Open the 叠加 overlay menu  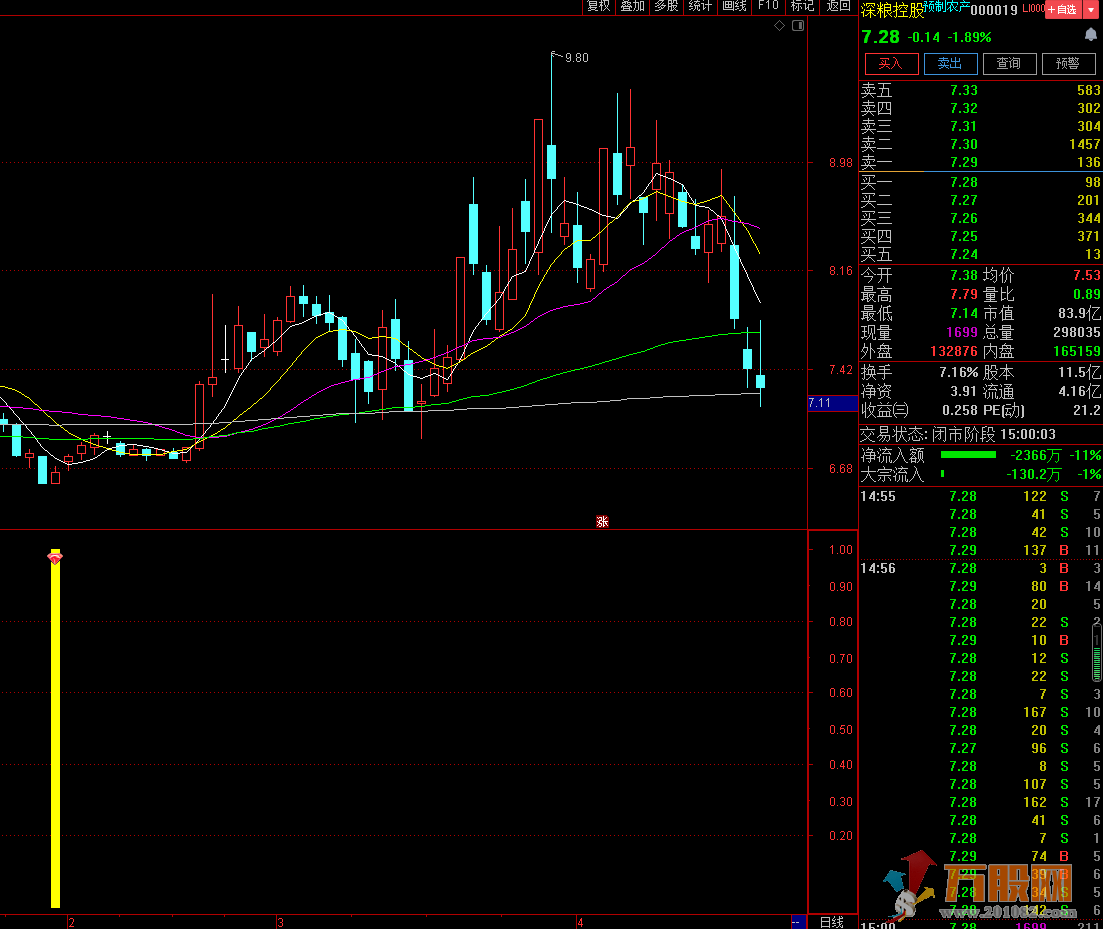632,6
